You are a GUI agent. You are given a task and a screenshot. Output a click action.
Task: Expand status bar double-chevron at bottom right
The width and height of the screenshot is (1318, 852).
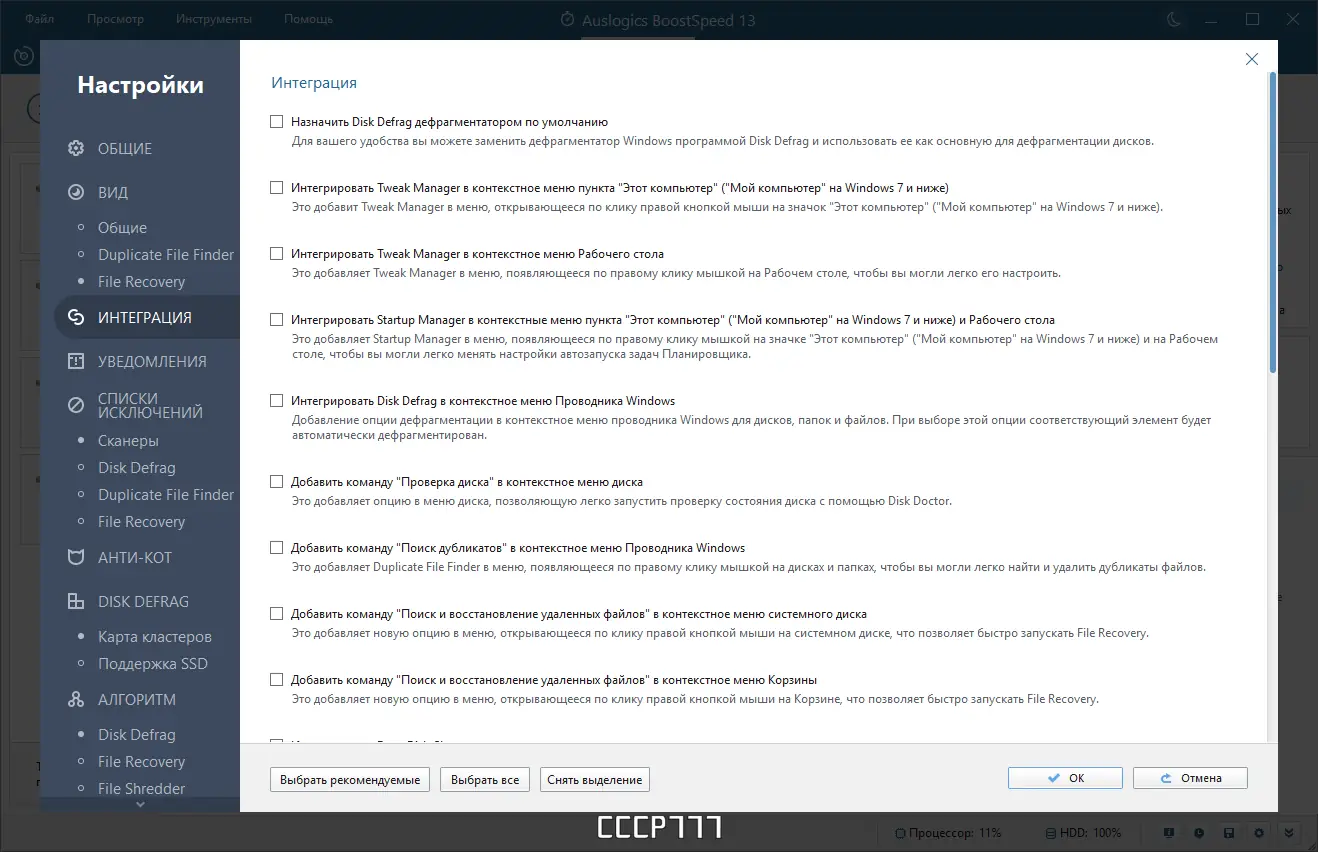coord(1289,832)
